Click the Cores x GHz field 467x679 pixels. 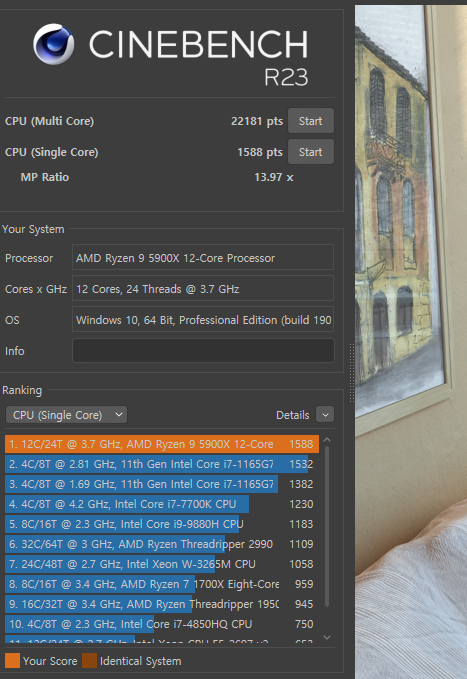tap(203, 289)
